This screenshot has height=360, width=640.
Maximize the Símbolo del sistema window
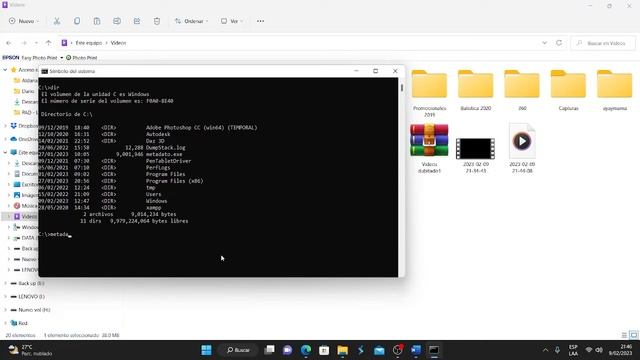pos(376,71)
